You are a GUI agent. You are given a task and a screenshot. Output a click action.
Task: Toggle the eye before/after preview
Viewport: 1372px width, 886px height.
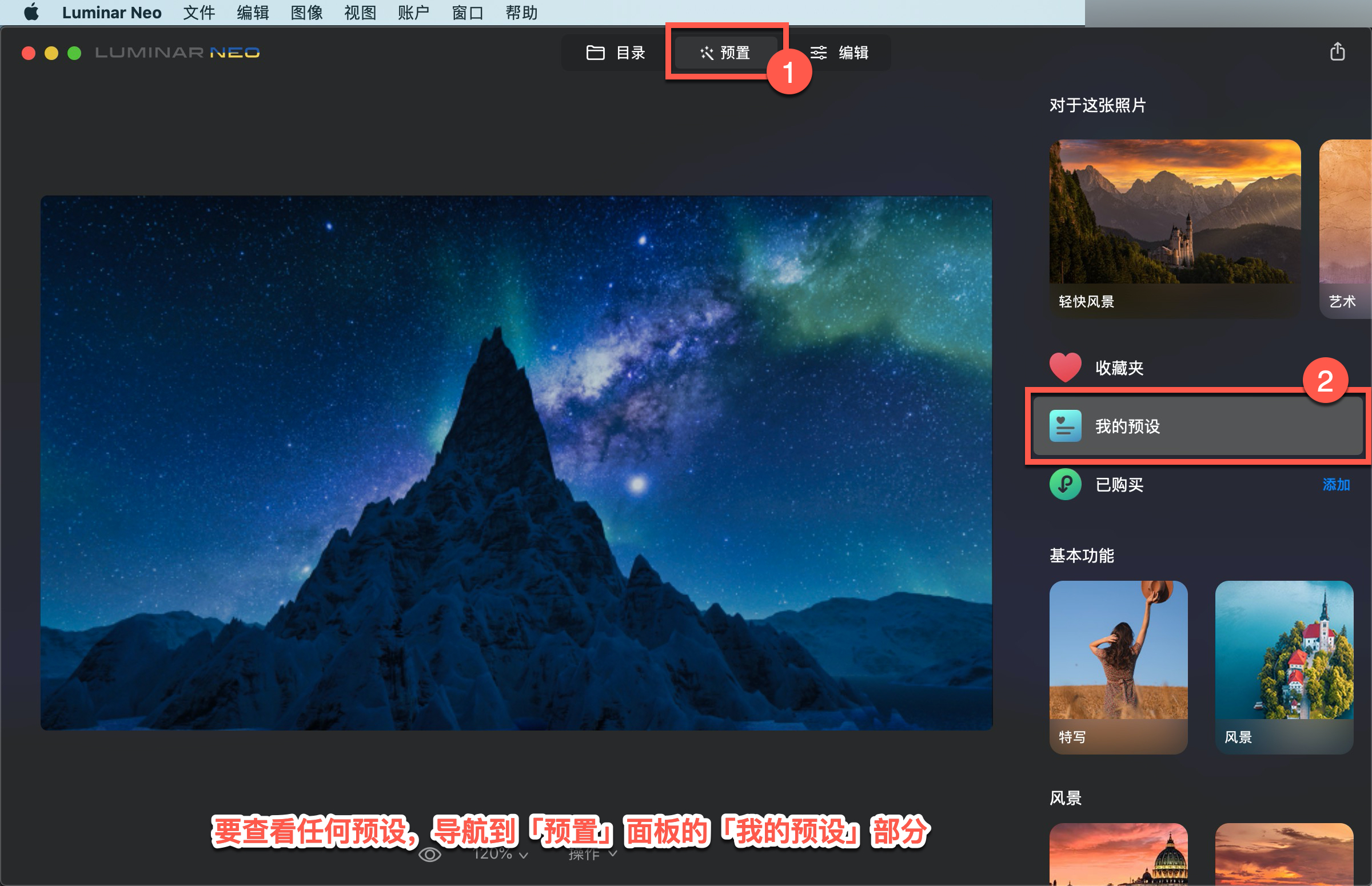[430, 855]
